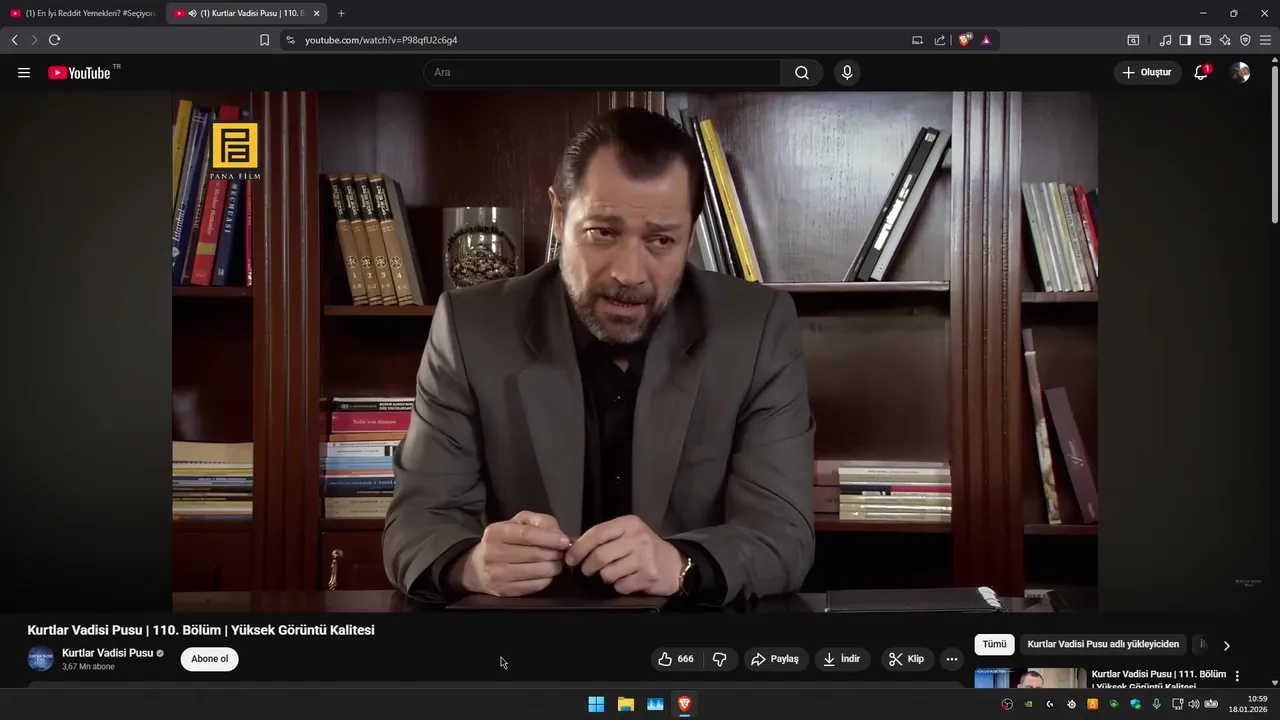
Task: Click the share page icon in address bar
Action: 940,40
